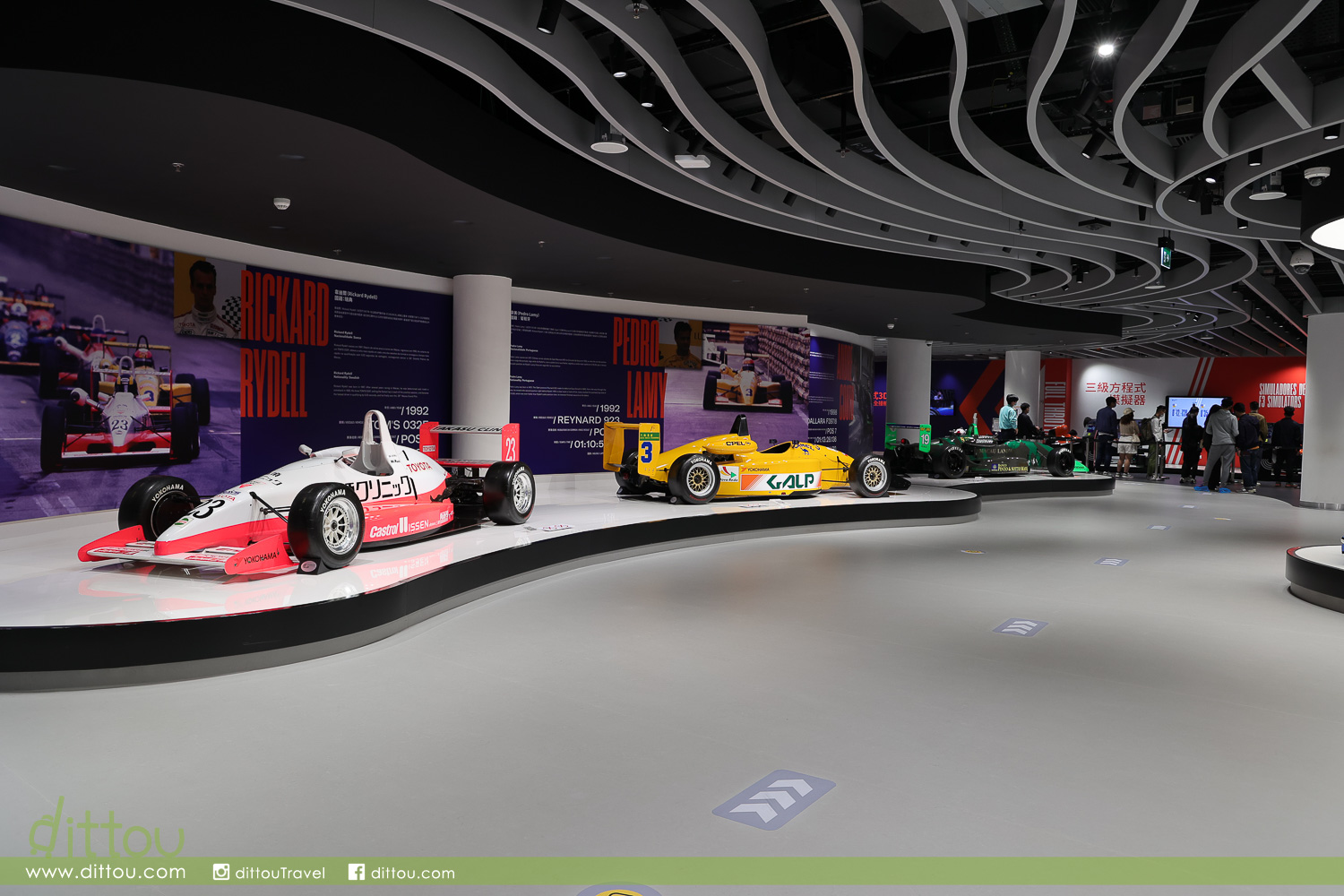This screenshot has width=1344, height=896.
Task: Open the dittouTravel Instagram handle text
Action: point(280,873)
